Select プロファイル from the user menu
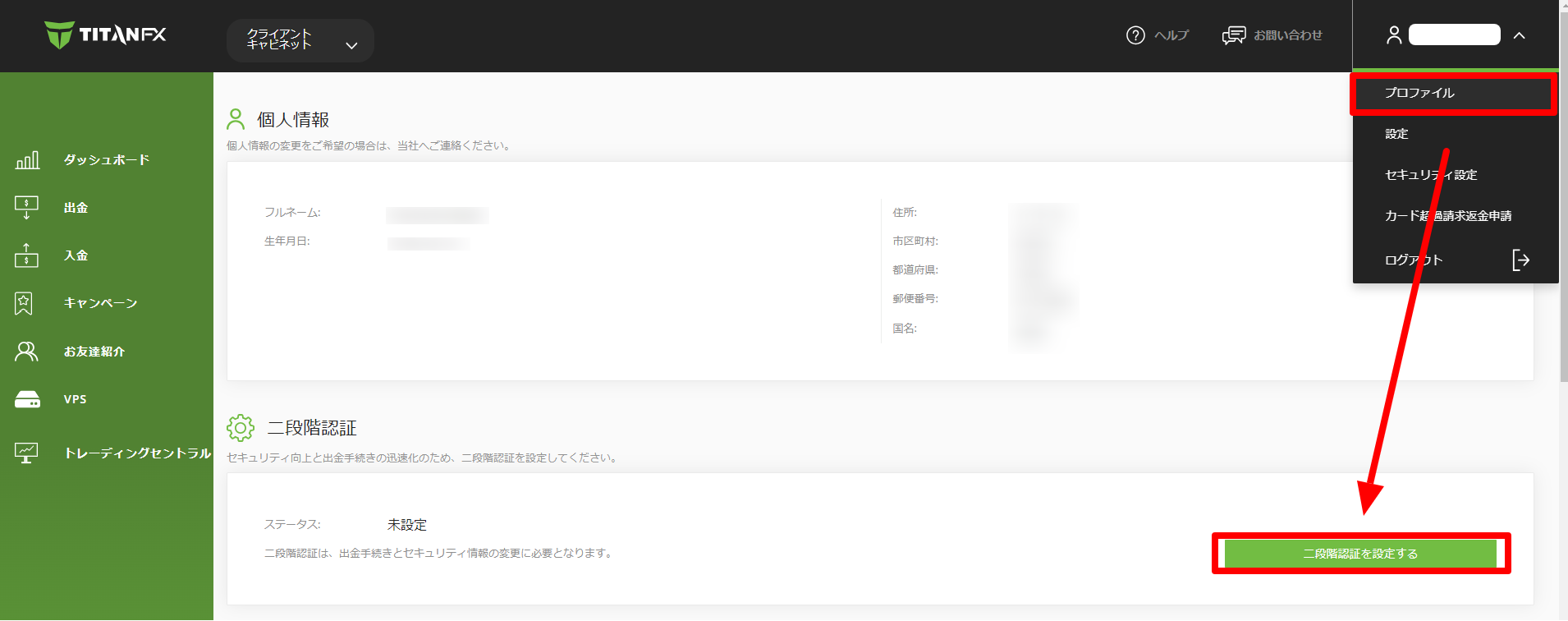Viewport: 1568px width, 621px height. [1419, 93]
